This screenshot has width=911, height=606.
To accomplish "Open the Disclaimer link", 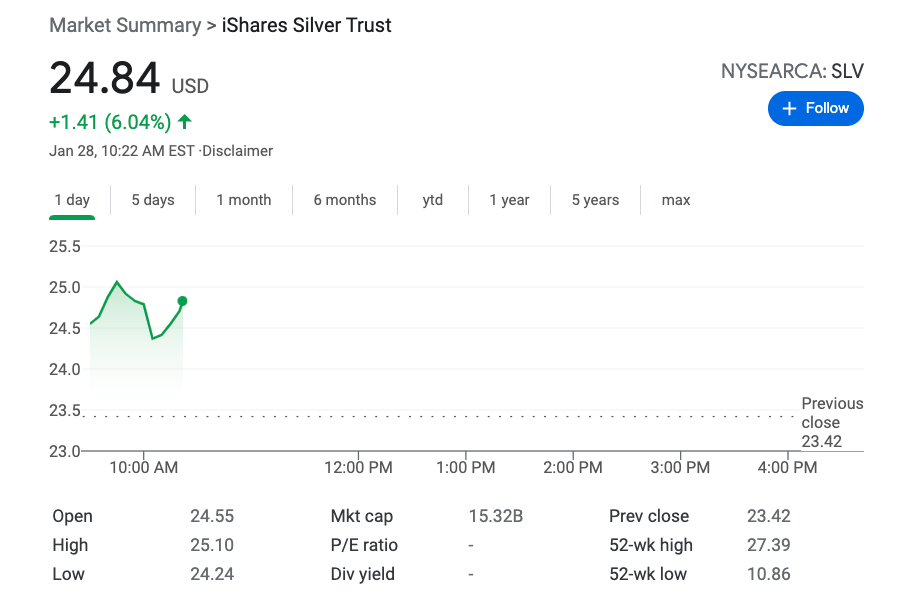I will [x=238, y=151].
